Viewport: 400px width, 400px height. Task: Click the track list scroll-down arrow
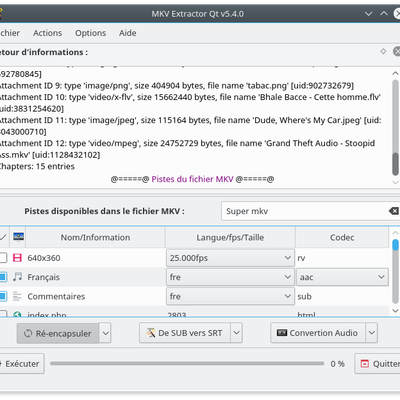(395, 311)
